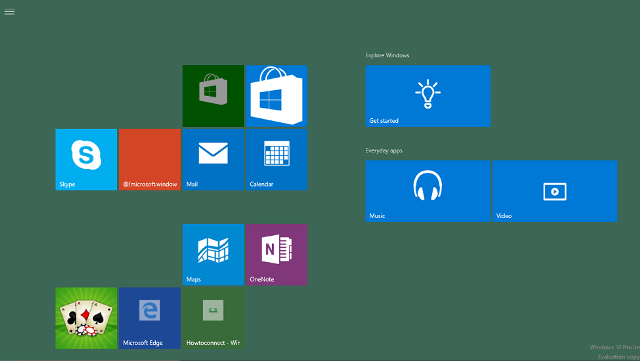Open the Howtoconnect tile
This screenshot has height=361, width=640.
[x=213, y=318]
